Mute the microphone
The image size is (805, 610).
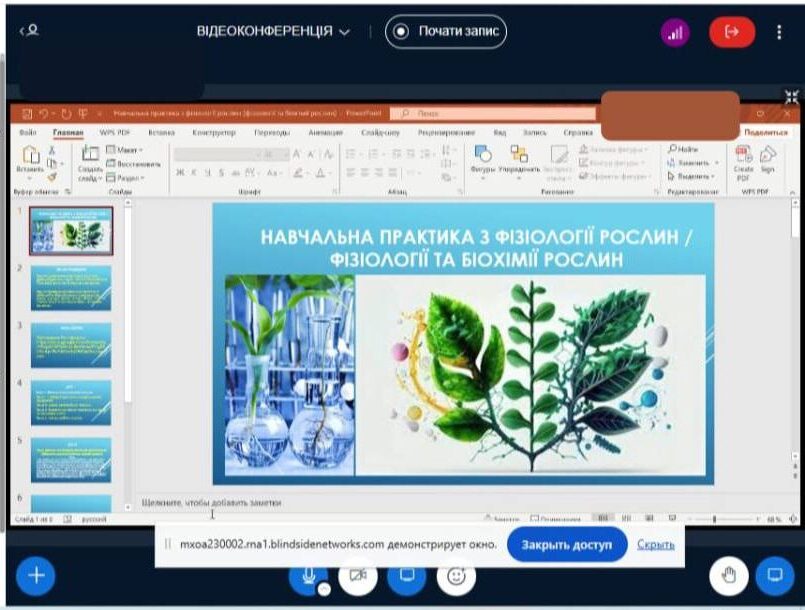pos(309,576)
